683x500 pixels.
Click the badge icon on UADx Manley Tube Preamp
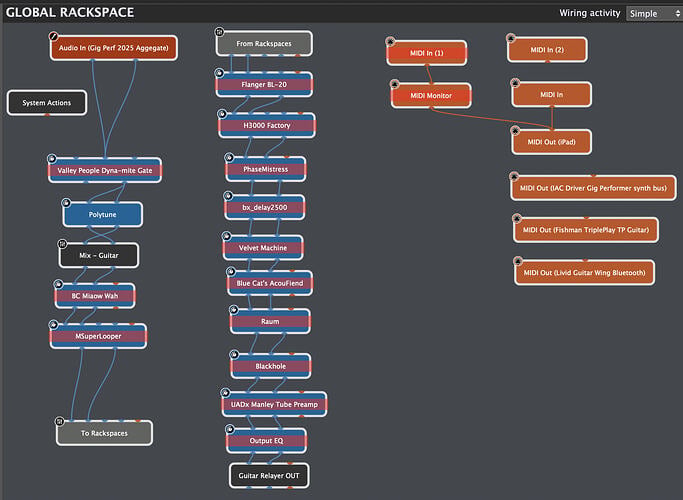[x=225, y=392]
